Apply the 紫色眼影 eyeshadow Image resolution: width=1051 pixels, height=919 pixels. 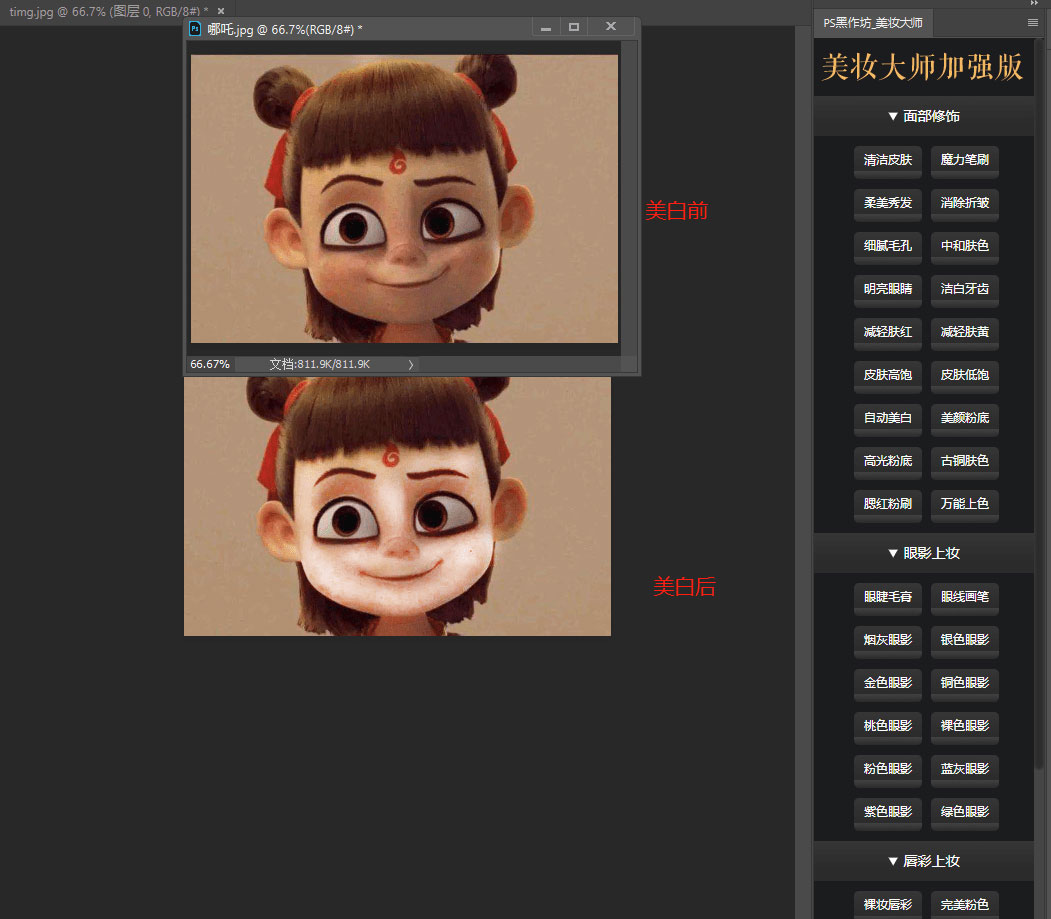pyautogui.click(x=887, y=812)
